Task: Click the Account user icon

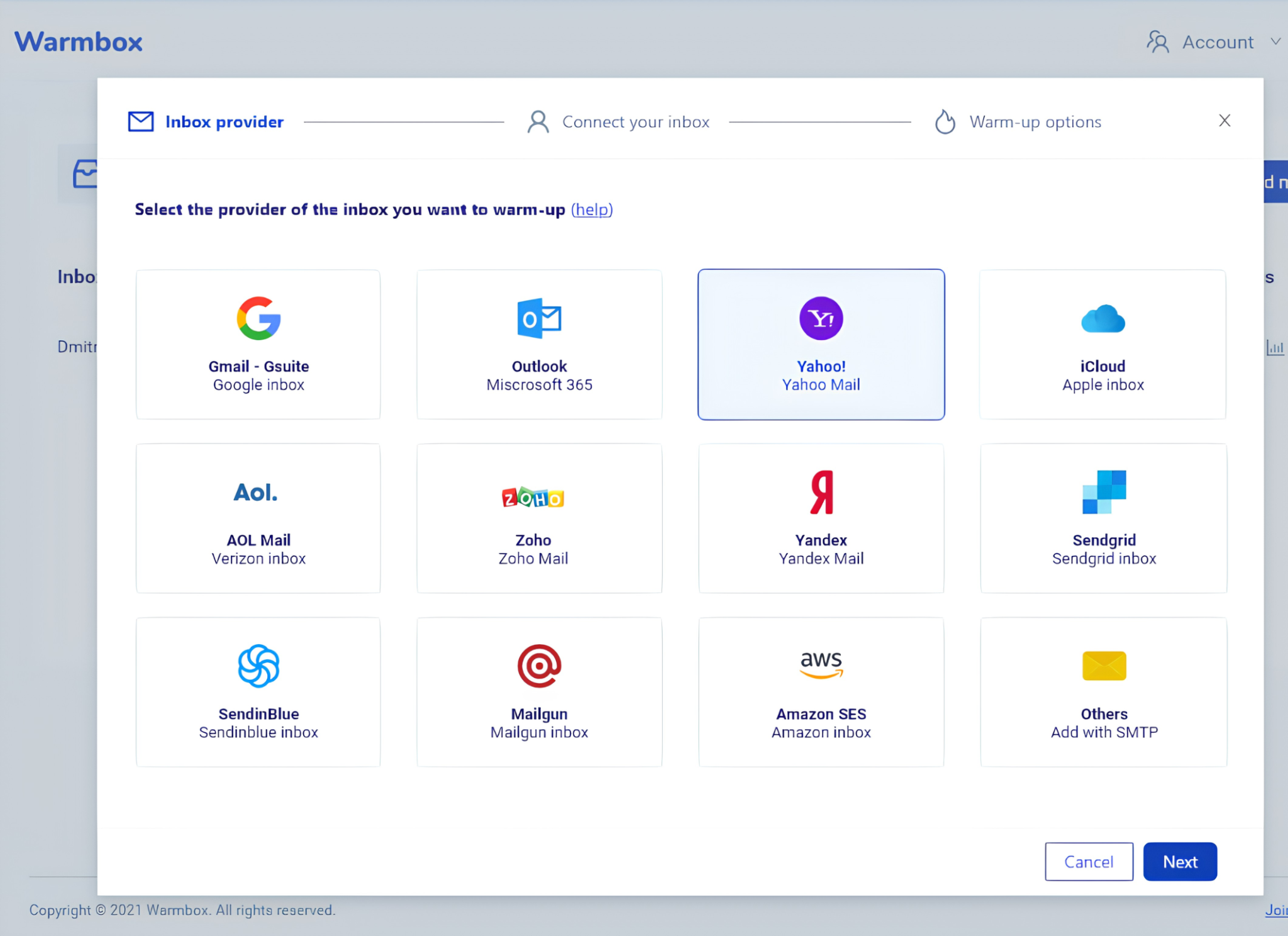Action: click(1158, 42)
